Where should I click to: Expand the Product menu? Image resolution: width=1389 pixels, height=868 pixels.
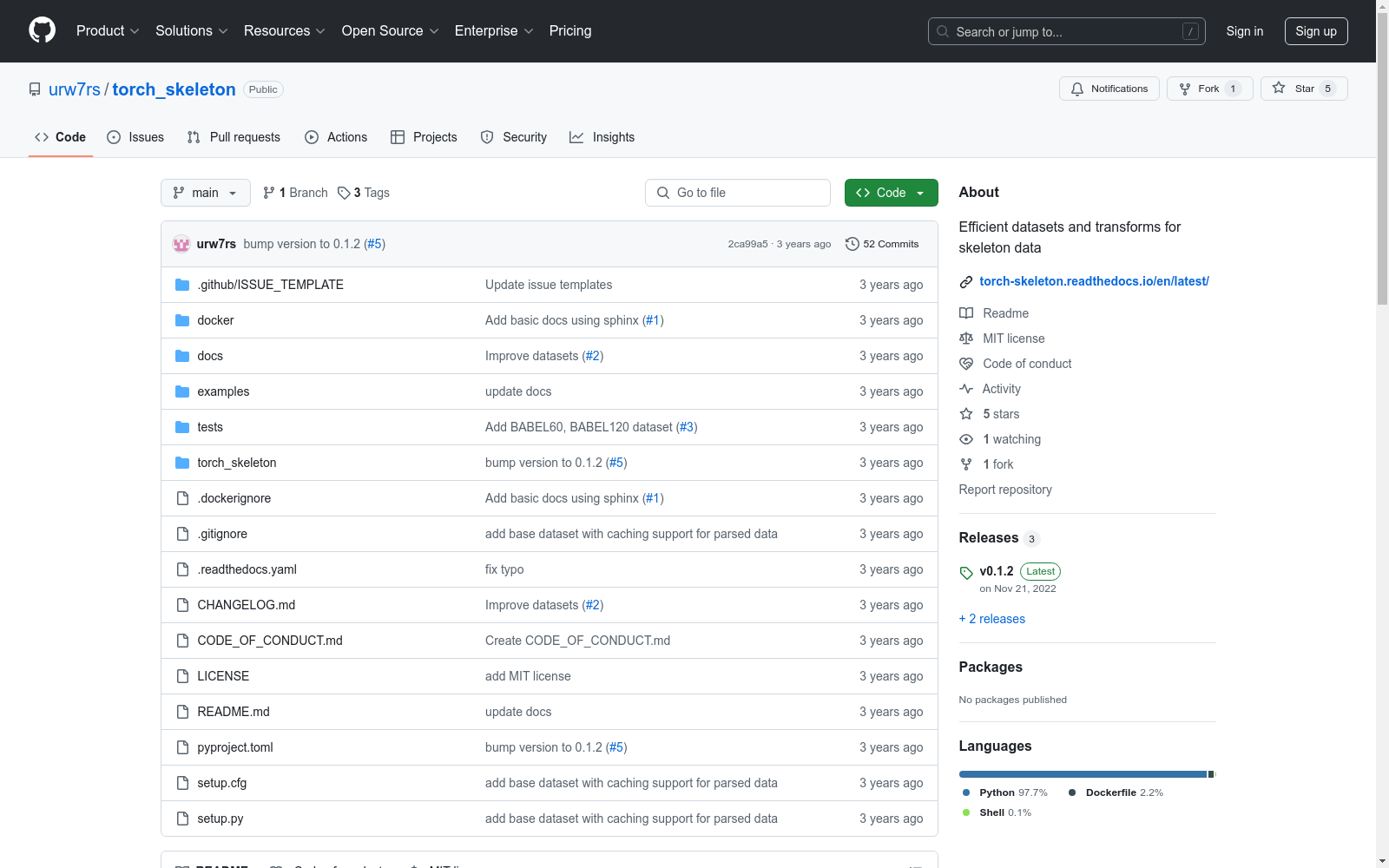108,31
